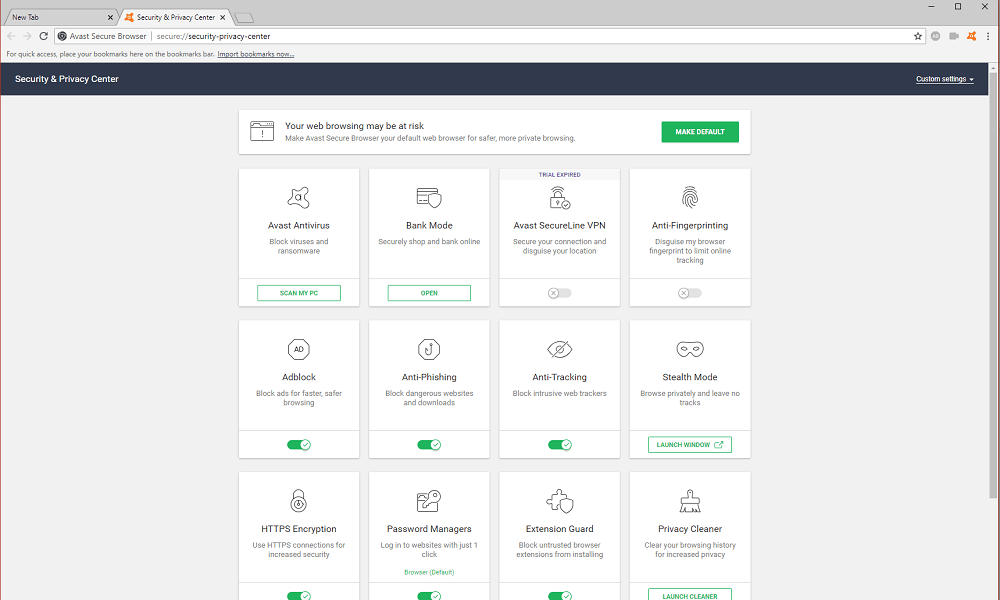Click the browser warning icon in risk banner
This screenshot has width=1000, height=600.
(262, 131)
